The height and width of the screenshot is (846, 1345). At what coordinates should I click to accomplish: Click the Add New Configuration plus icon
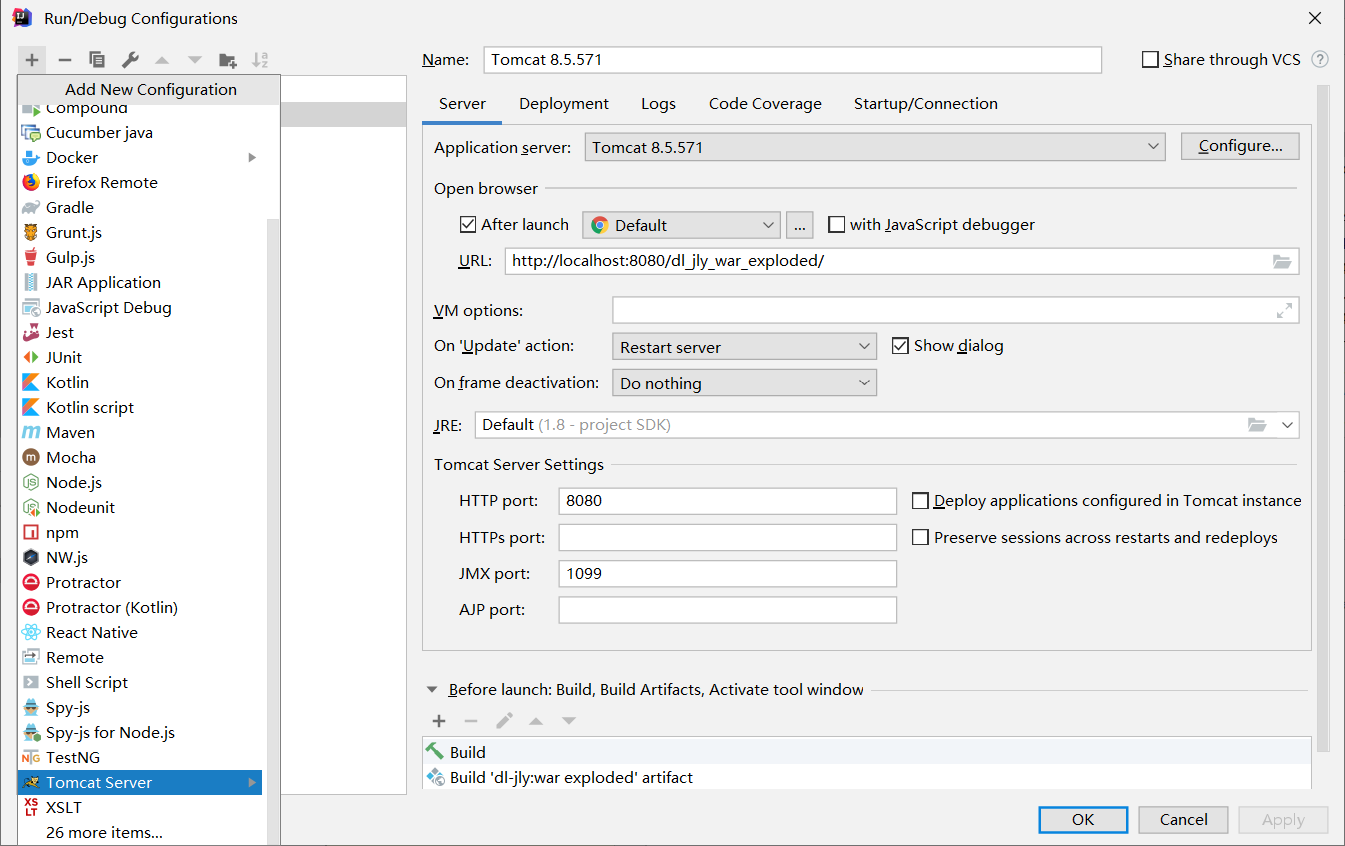(x=32, y=60)
